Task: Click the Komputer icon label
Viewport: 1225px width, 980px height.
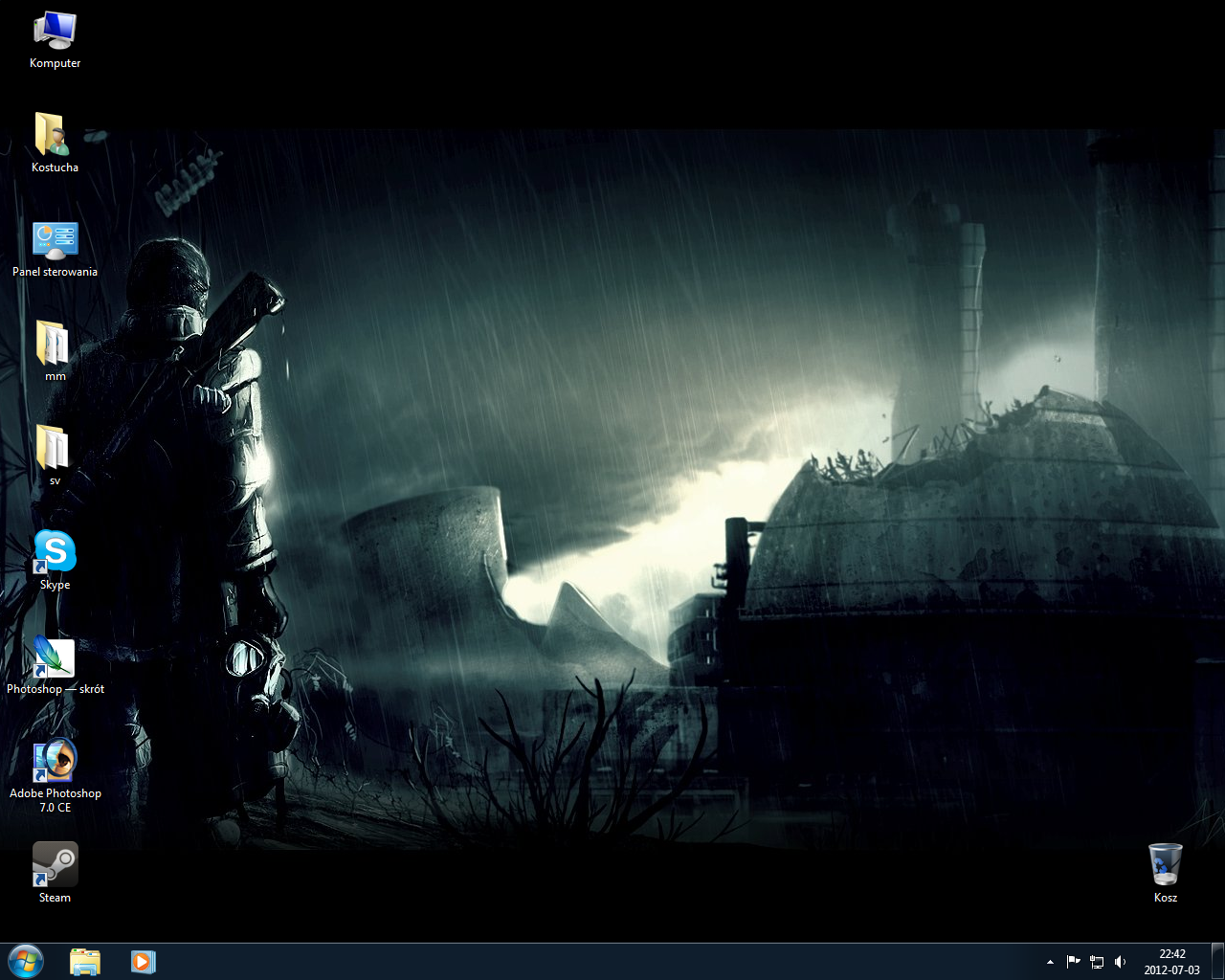Action: click(x=55, y=63)
